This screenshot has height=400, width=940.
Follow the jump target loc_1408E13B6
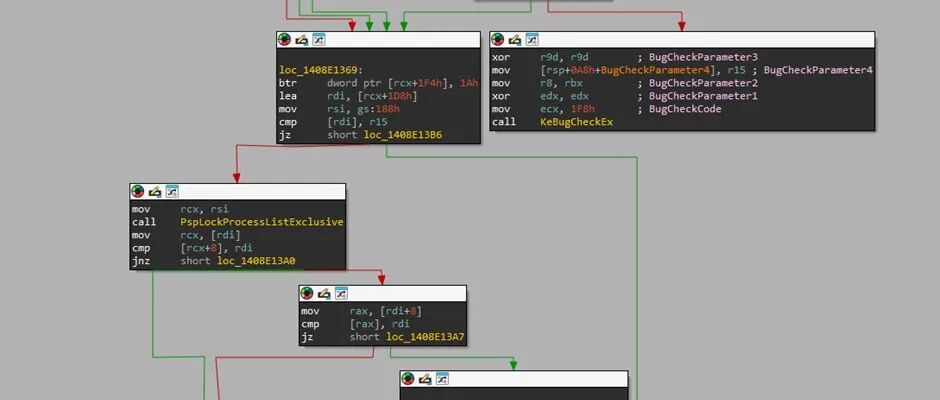click(x=403, y=136)
